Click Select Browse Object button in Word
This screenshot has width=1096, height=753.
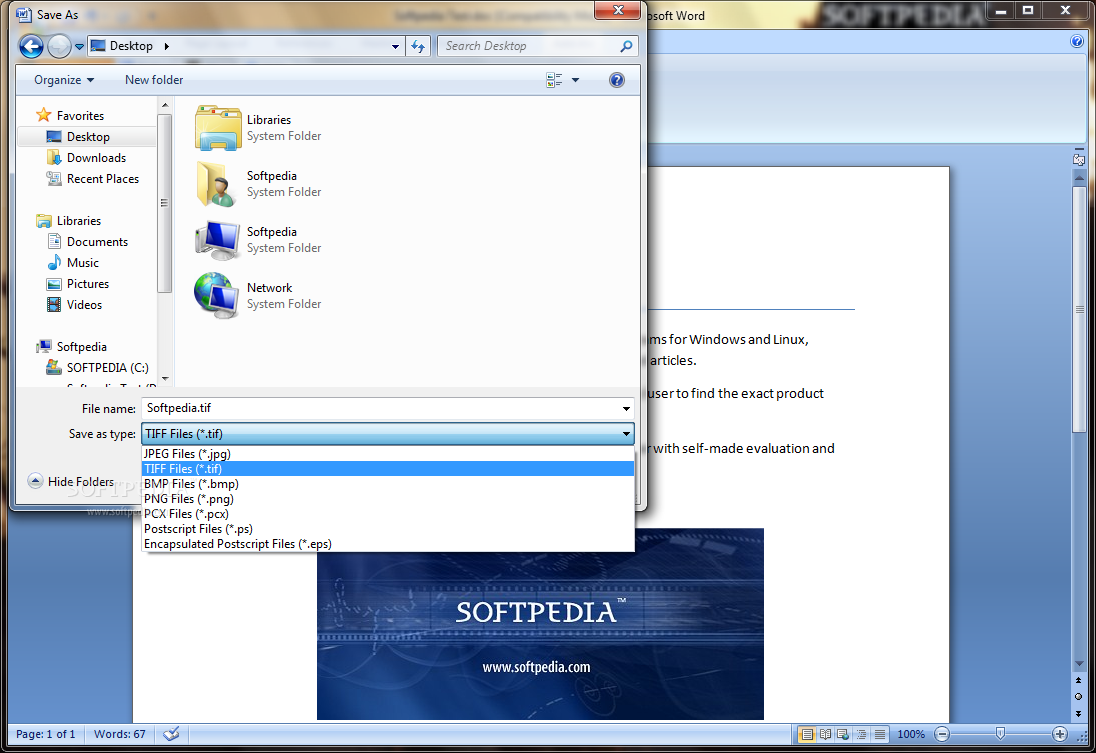tap(1079, 696)
